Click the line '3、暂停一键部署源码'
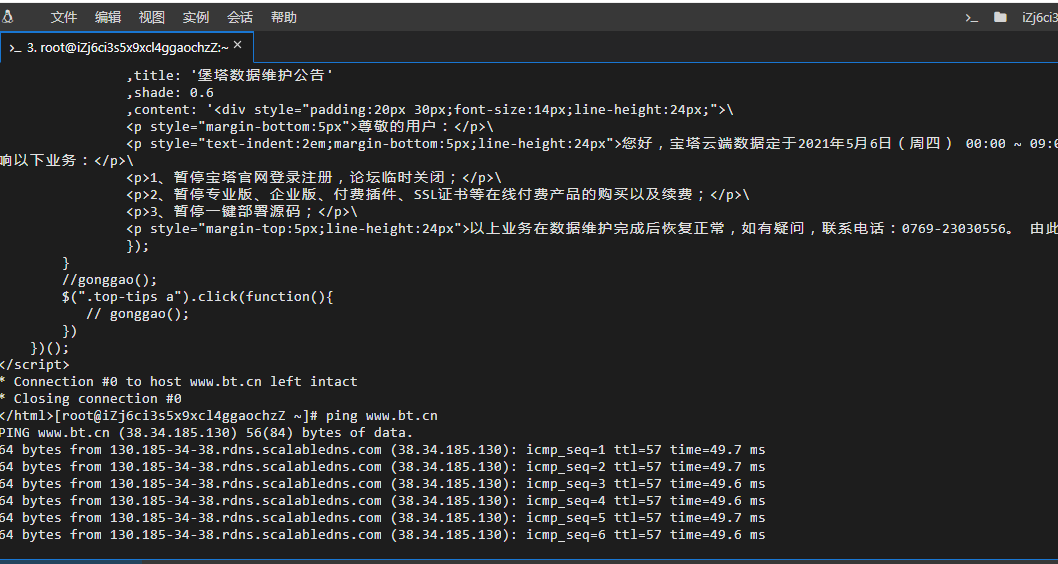Image resolution: width=1058 pixels, height=564 pixels. click(241, 211)
